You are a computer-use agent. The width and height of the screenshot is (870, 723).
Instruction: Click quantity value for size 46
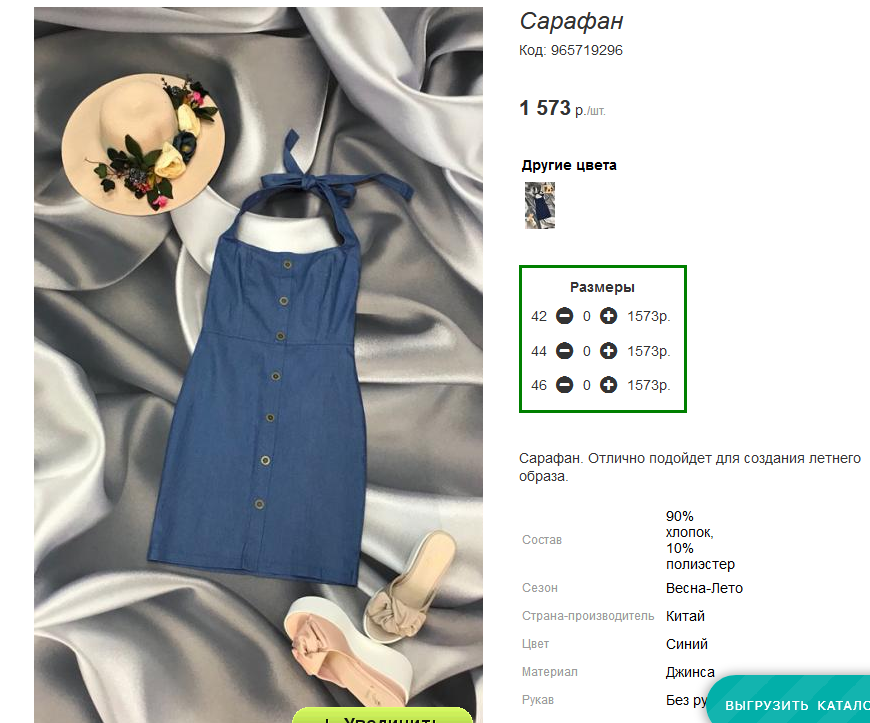[586, 385]
